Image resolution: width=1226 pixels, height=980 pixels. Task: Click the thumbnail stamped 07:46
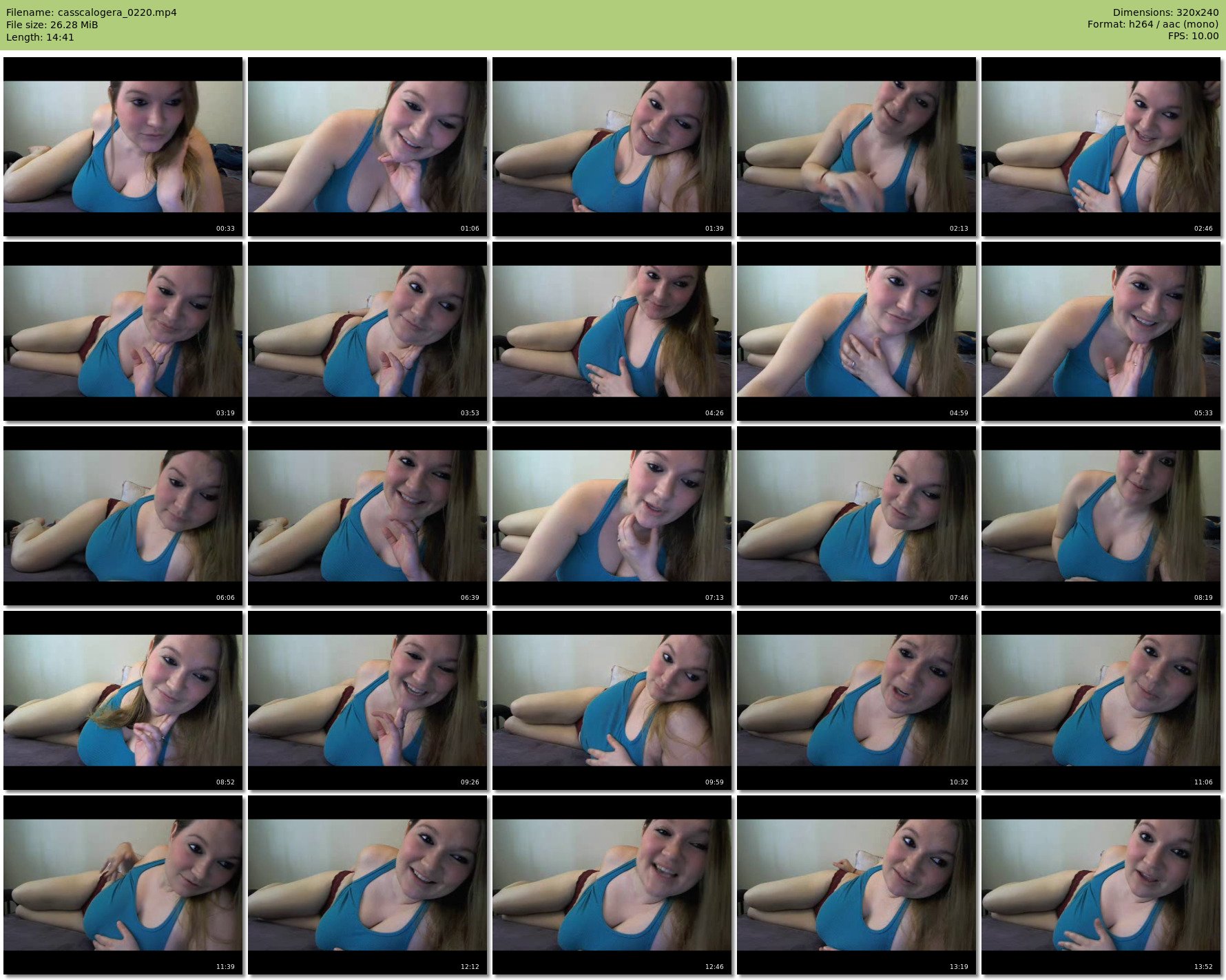(x=857, y=516)
